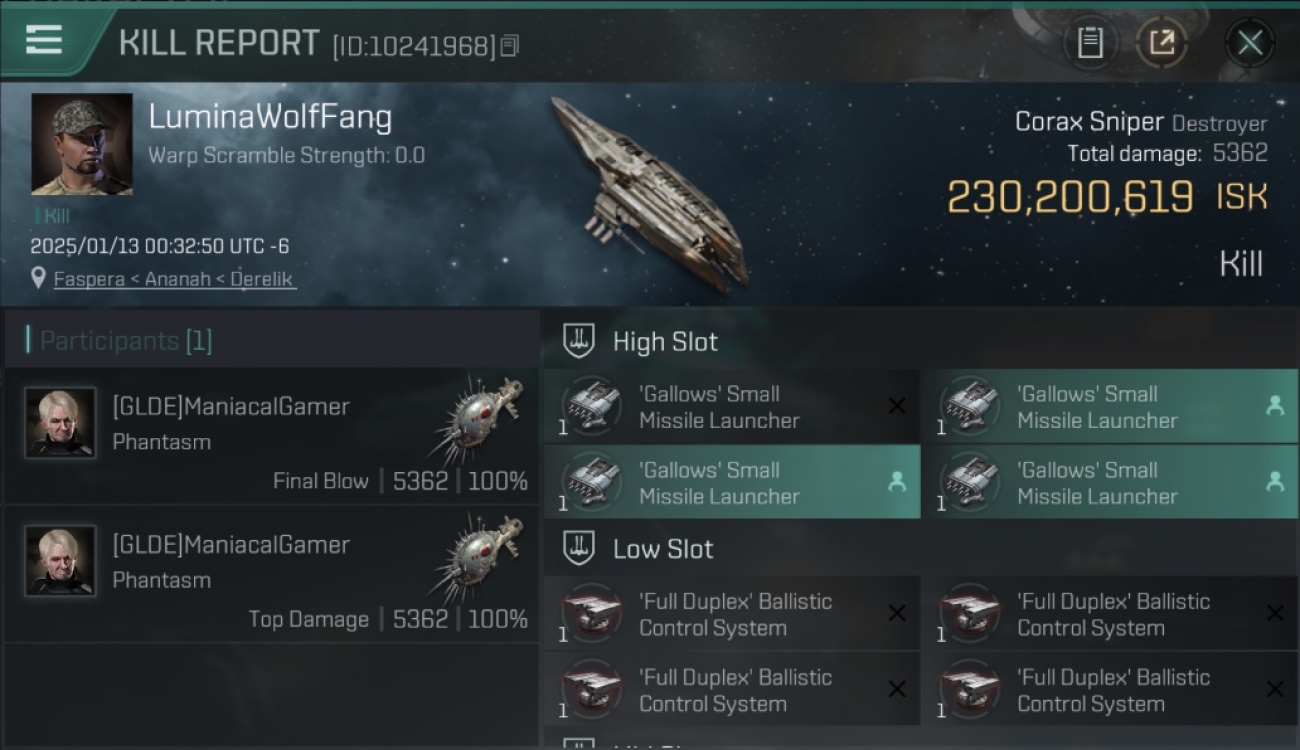The width and height of the screenshot is (1300, 750).
Task: Select the first destroyed 'Gallows' Small Missile Launcher
Action: coord(732,407)
